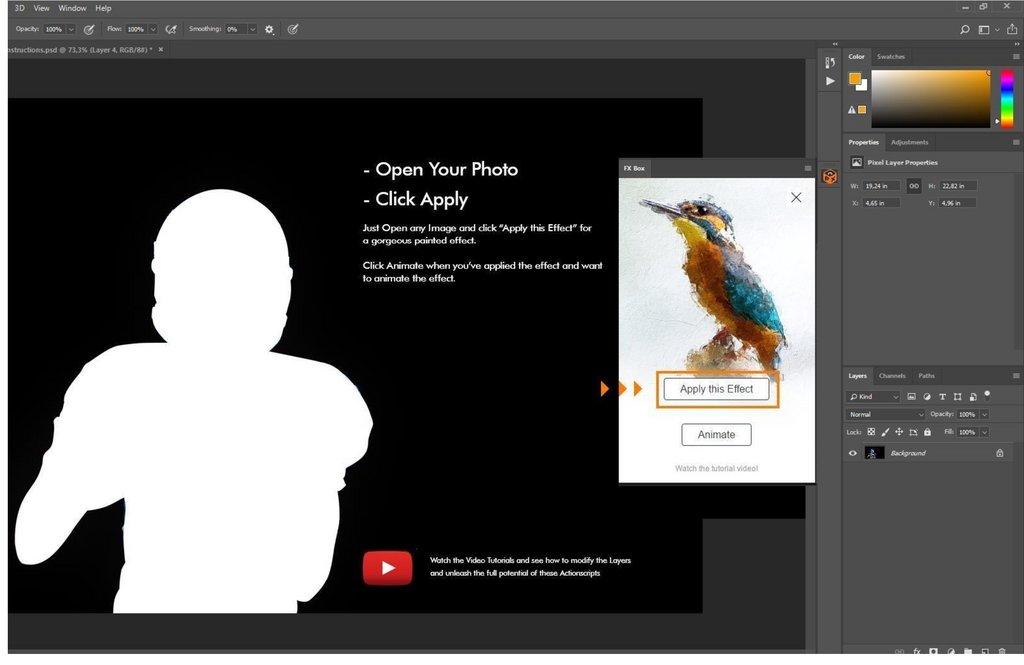Viewport: 1024px width, 665px height.
Task: Open the Window menu
Action: [72, 8]
